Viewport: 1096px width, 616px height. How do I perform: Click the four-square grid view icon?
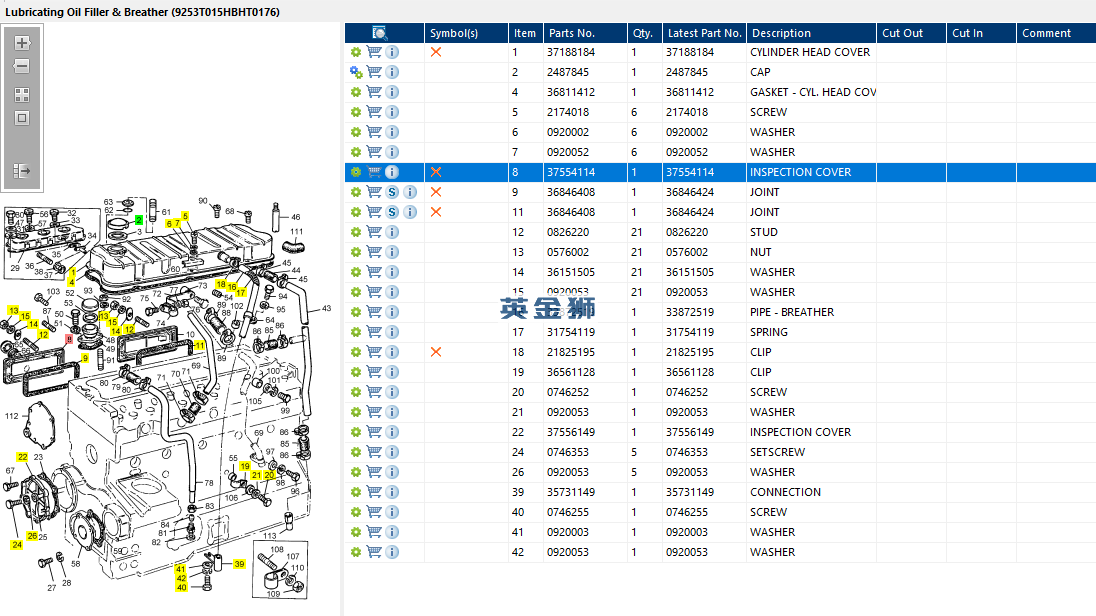22,95
